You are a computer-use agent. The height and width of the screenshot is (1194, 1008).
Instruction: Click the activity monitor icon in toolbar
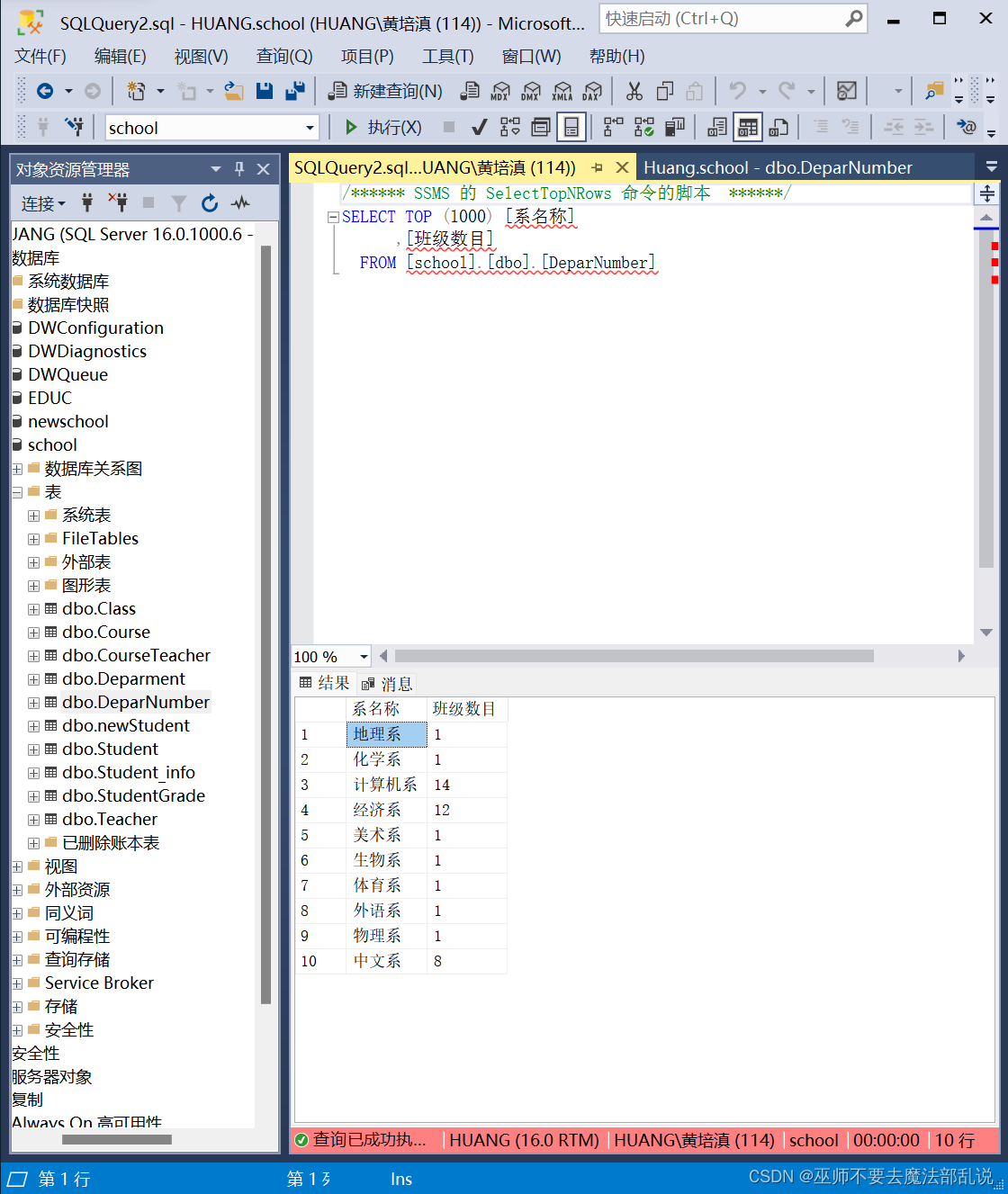[846, 91]
